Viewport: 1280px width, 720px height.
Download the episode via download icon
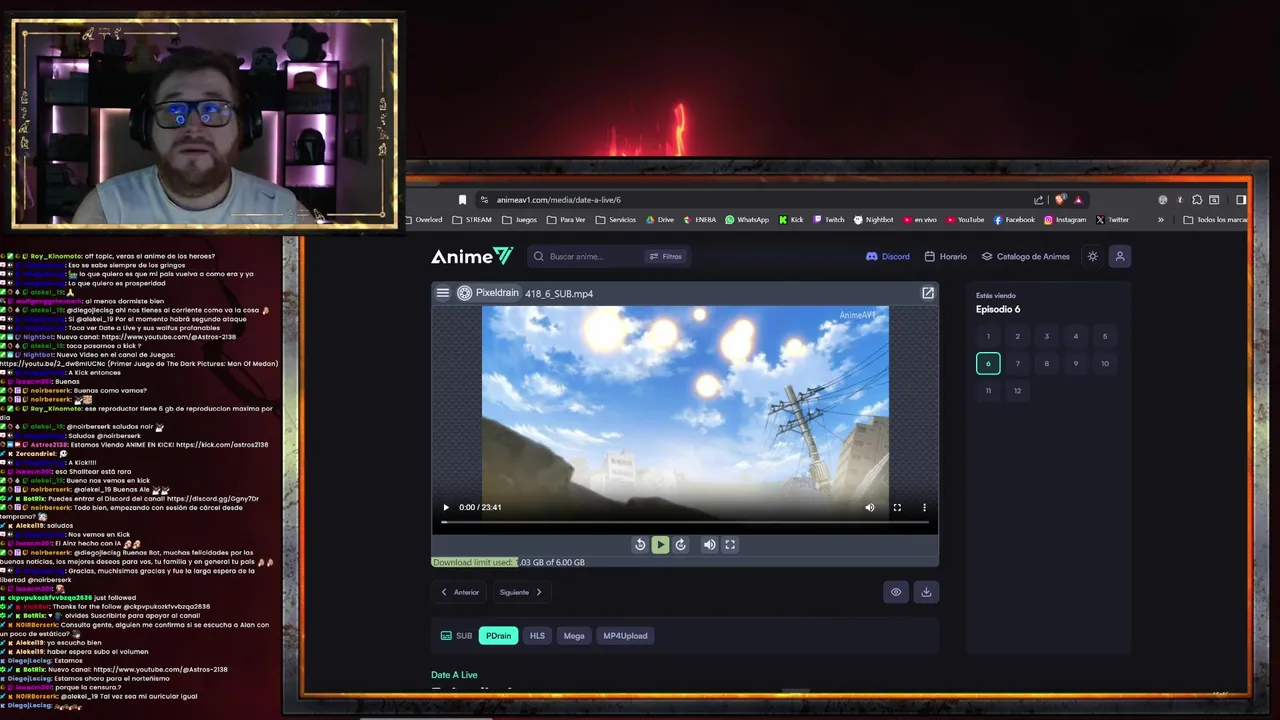[x=926, y=592]
